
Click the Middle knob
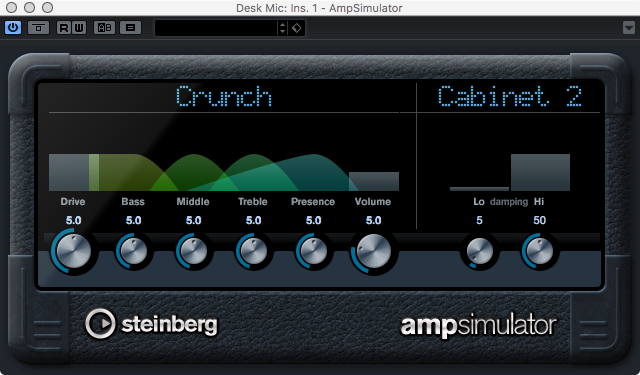[x=193, y=251]
